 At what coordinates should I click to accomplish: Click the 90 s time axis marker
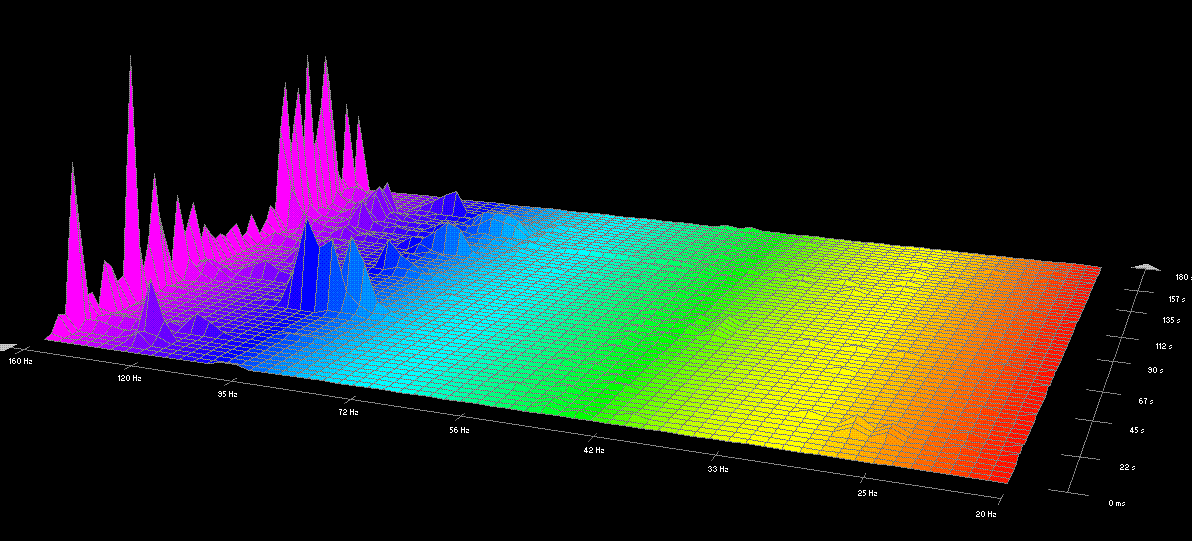tap(1157, 370)
